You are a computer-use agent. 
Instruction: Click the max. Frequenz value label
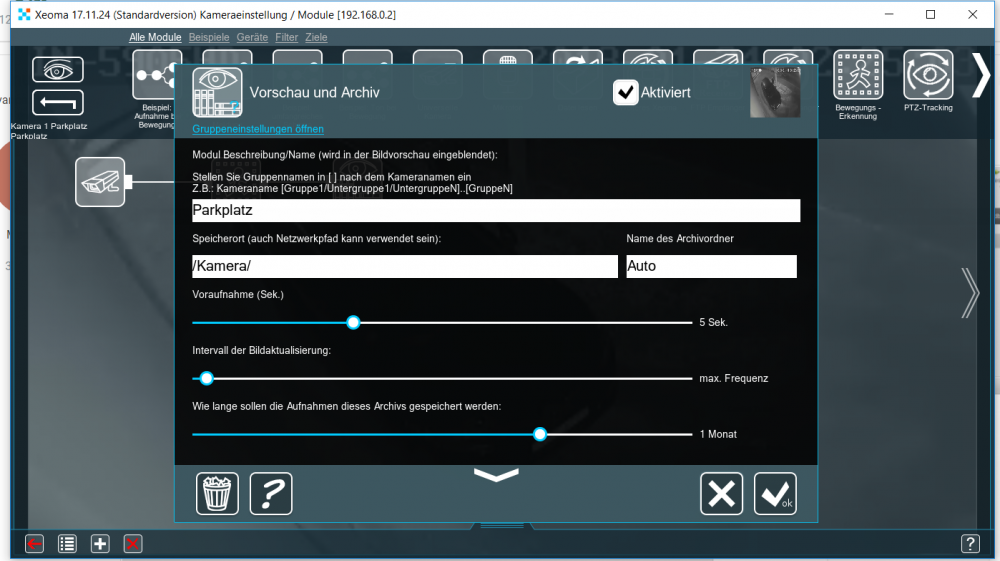point(733,379)
